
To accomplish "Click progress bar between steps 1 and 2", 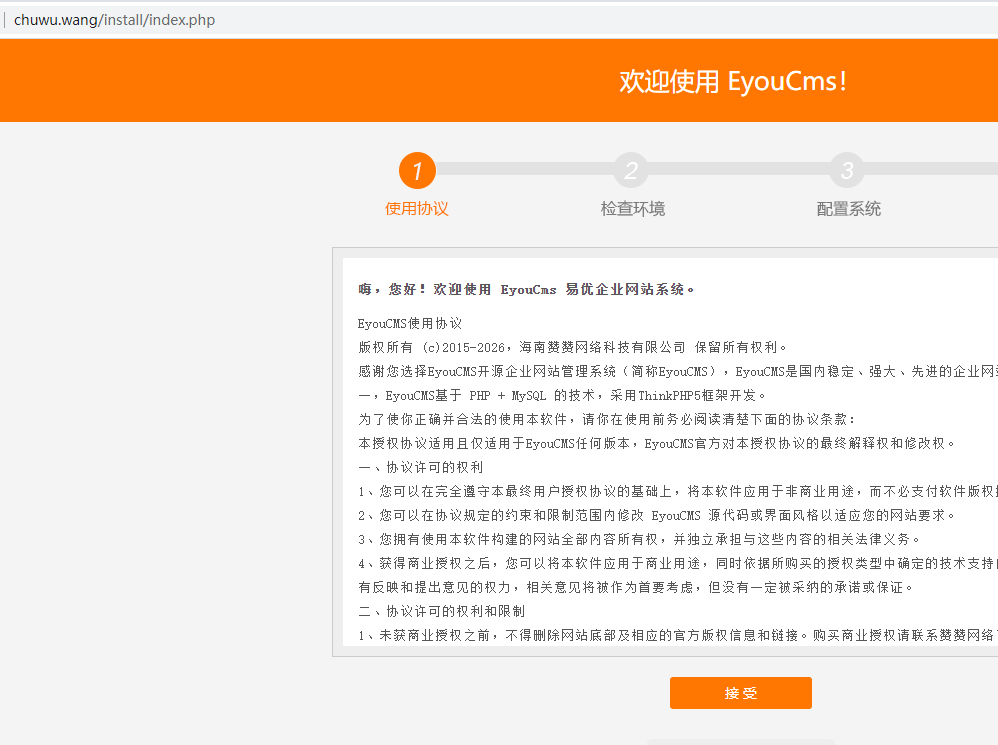I will click(x=524, y=170).
